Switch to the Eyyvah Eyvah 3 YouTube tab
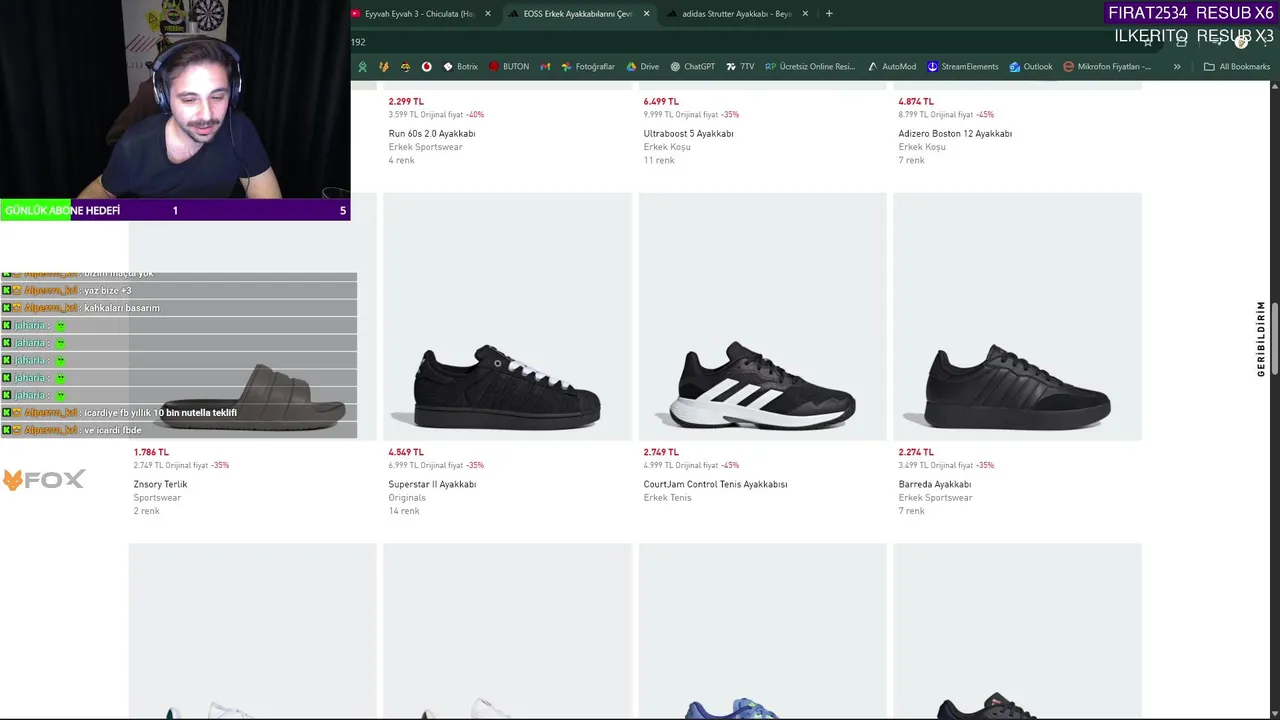This screenshot has width=1280, height=720. pyautogui.click(x=418, y=14)
